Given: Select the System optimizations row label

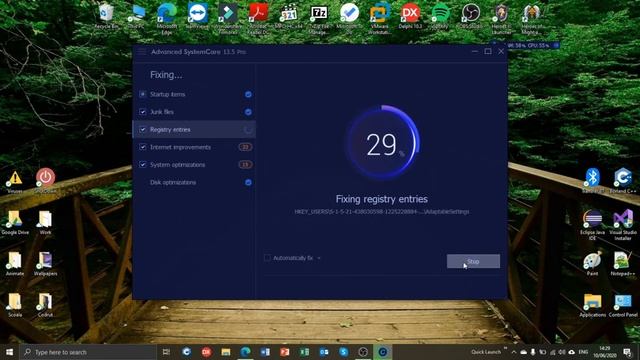Looking at the screenshot, I should 177,164.
